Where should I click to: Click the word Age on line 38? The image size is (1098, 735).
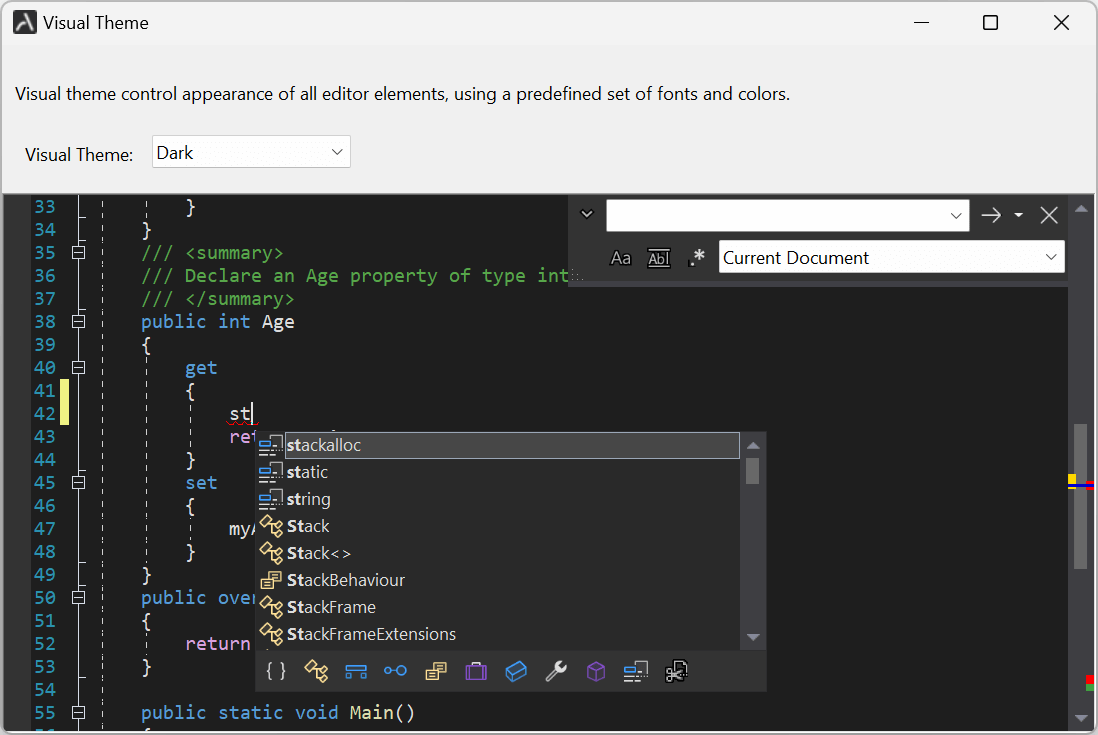[278, 322]
